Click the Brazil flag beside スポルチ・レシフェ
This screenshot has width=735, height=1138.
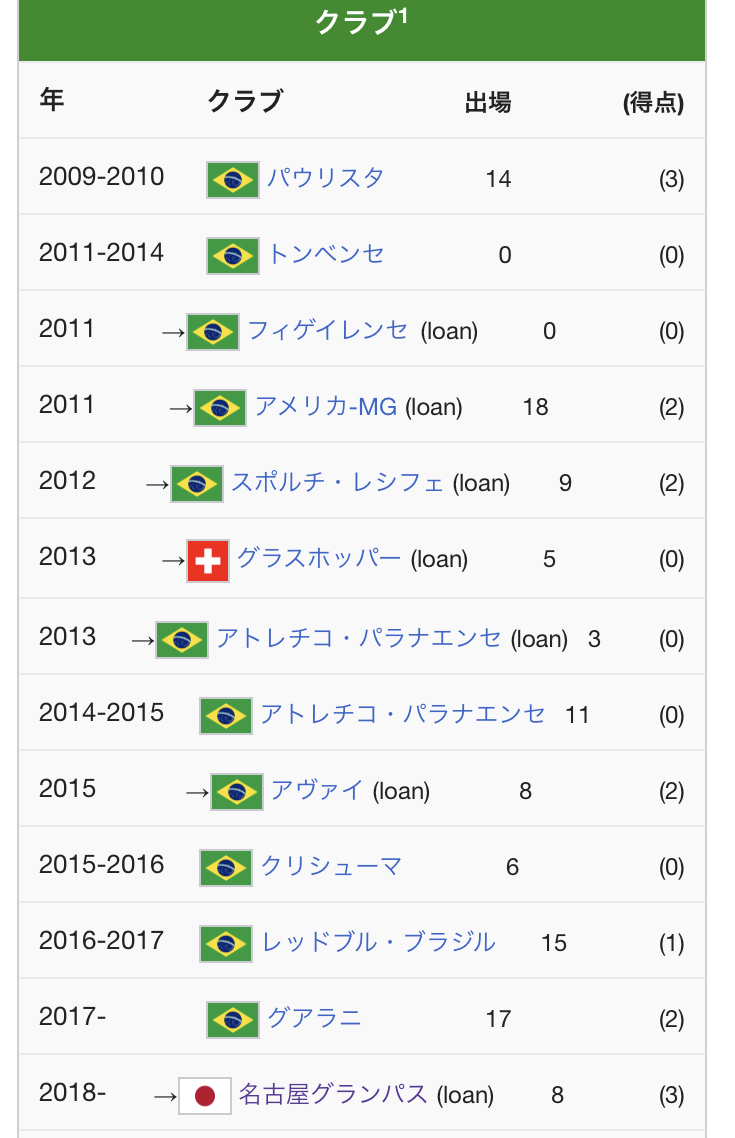click(197, 484)
